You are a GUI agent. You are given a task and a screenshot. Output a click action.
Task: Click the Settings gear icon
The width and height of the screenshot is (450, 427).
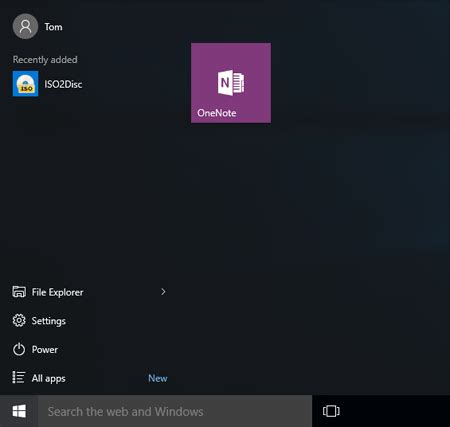[19, 321]
